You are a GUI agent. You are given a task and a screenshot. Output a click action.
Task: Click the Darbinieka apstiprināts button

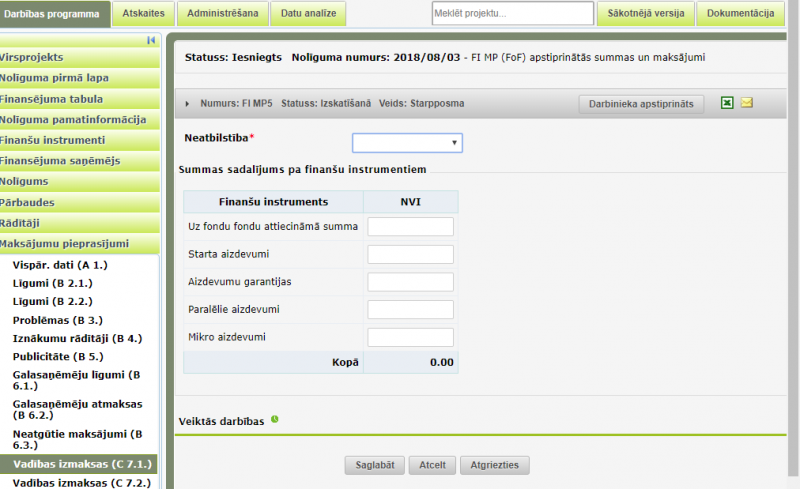coord(641,104)
